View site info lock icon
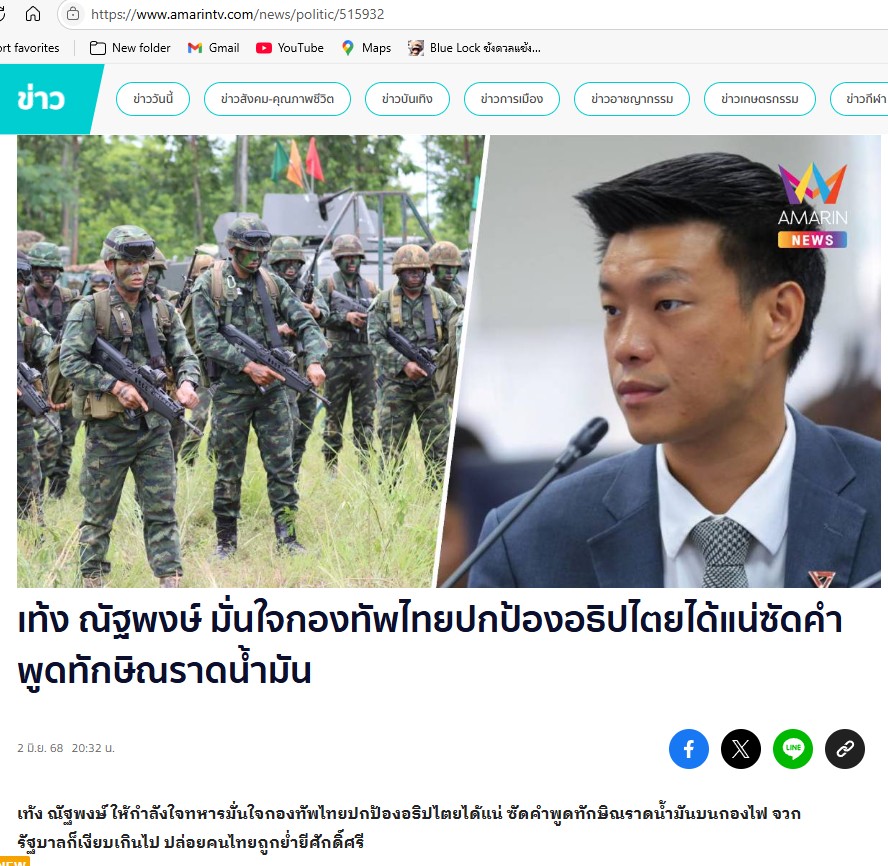Viewport: 888px width, 866px height. (x=73, y=14)
